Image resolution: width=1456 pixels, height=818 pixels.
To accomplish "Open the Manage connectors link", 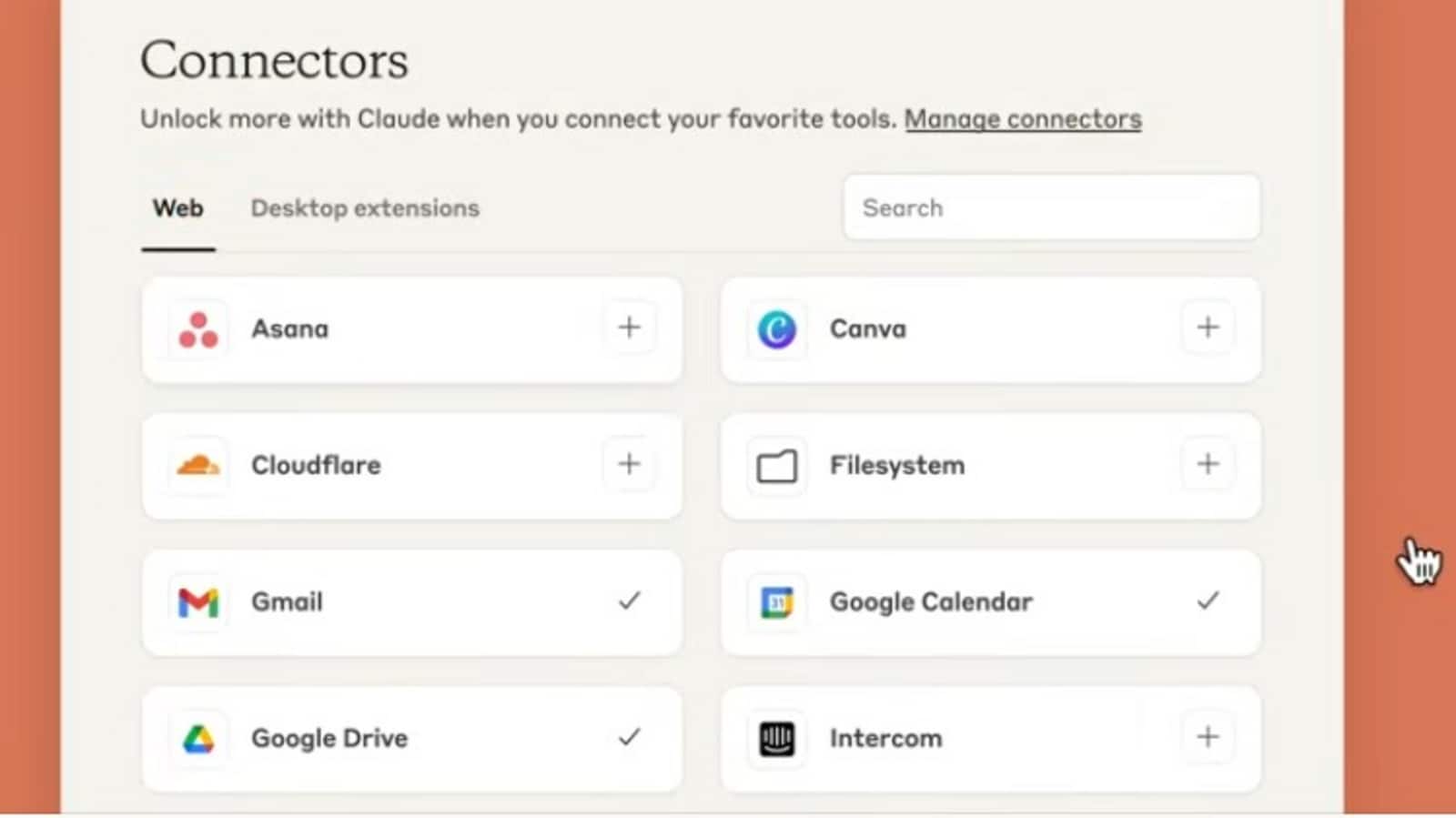I will pyautogui.click(x=1023, y=118).
